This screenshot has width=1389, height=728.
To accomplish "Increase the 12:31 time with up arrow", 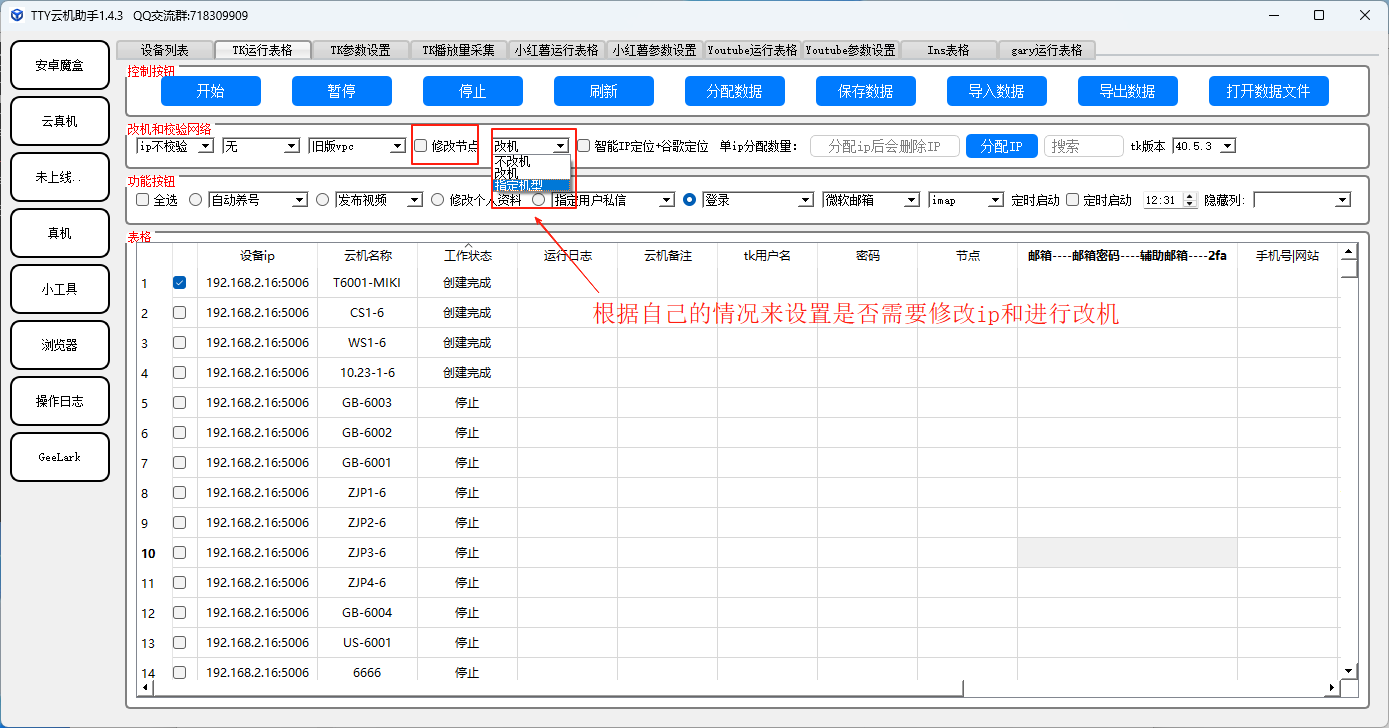I will point(1189,196).
